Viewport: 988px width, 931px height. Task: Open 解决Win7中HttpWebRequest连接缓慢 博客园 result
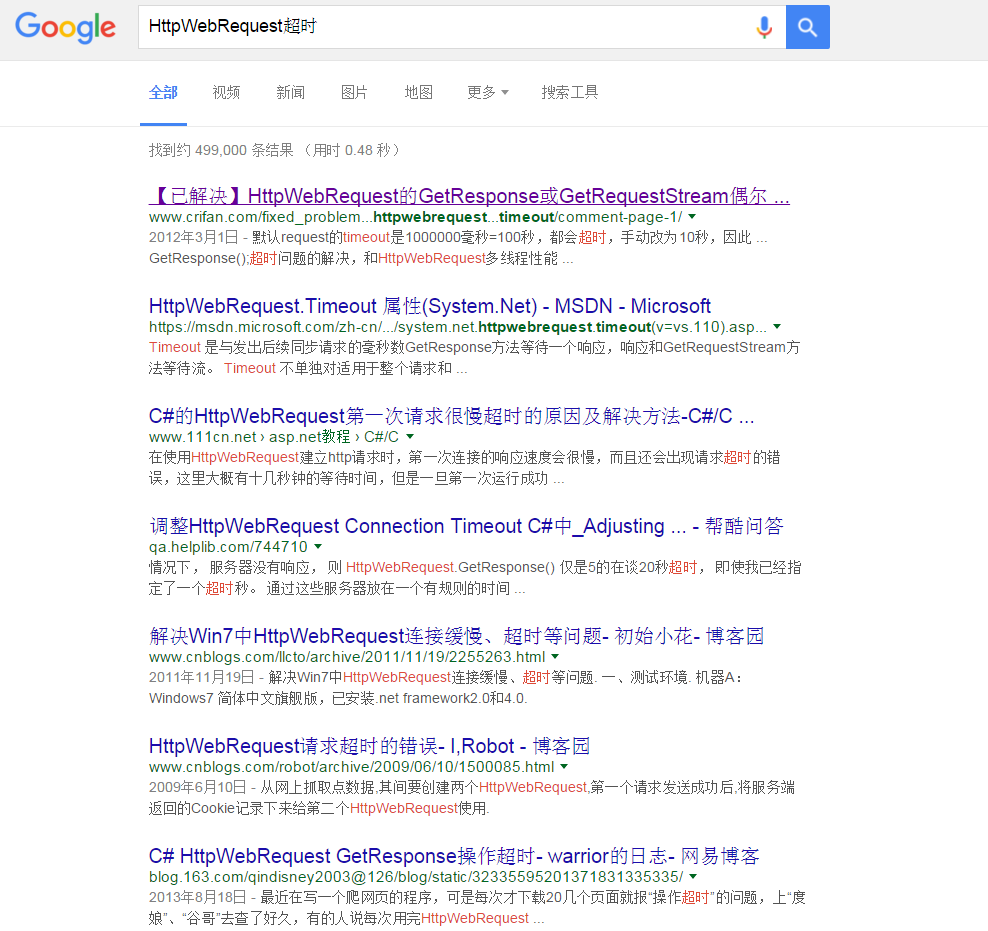click(x=456, y=636)
